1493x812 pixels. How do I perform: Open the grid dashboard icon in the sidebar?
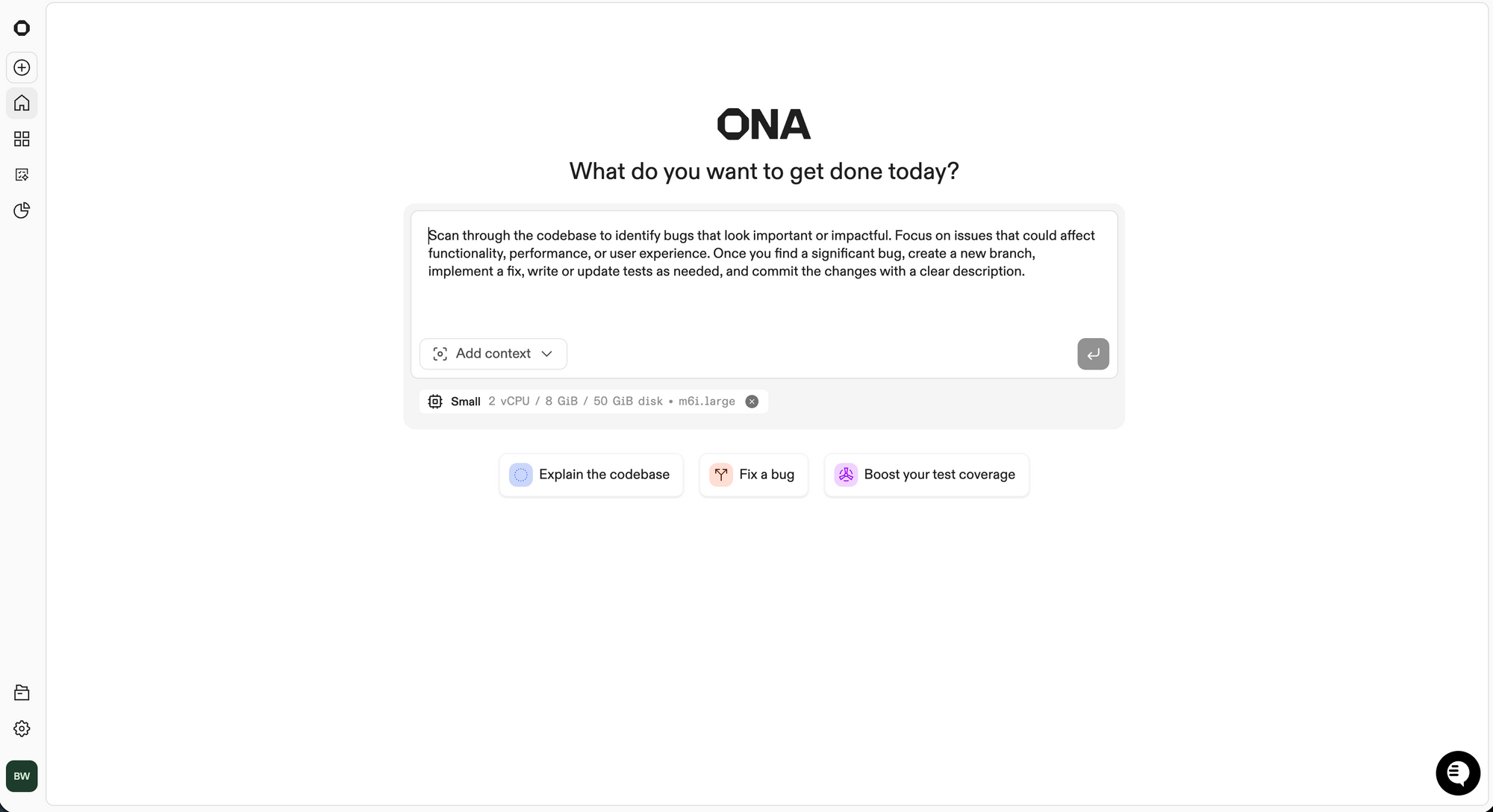[x=22, y=139]
